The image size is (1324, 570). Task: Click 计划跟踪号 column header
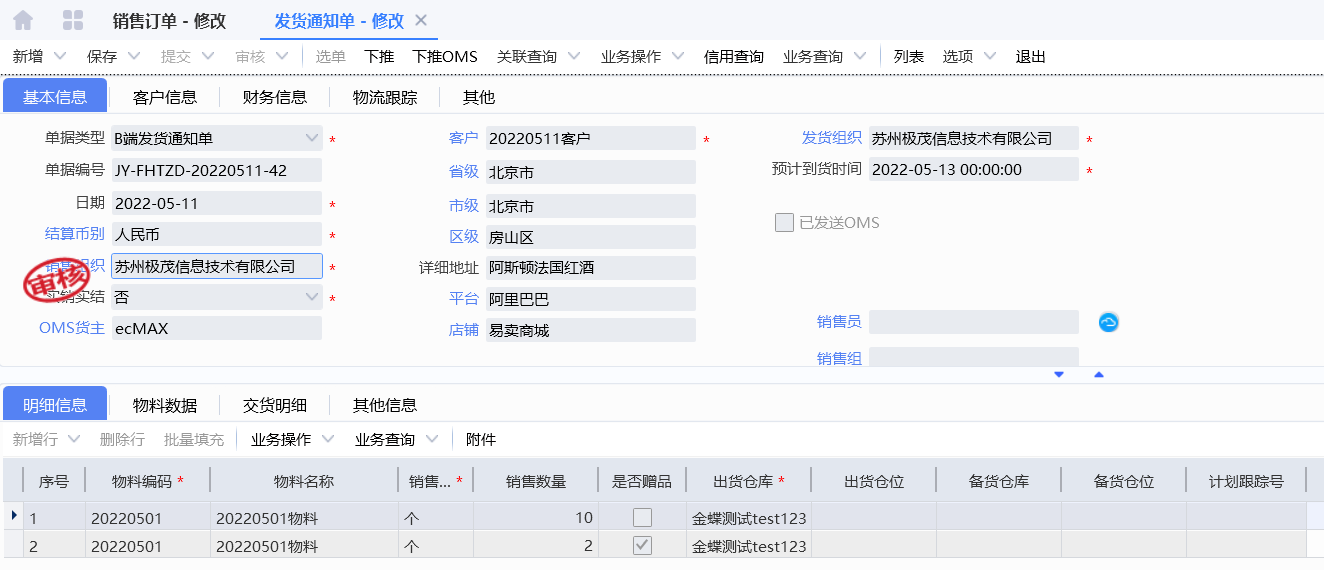pos(1246,481)
